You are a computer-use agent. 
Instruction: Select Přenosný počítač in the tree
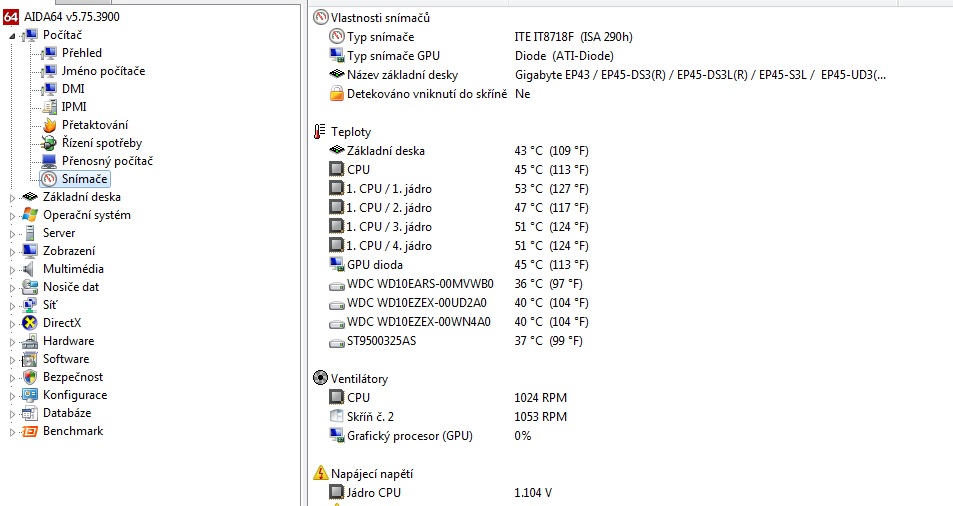(x=108, y=161)
